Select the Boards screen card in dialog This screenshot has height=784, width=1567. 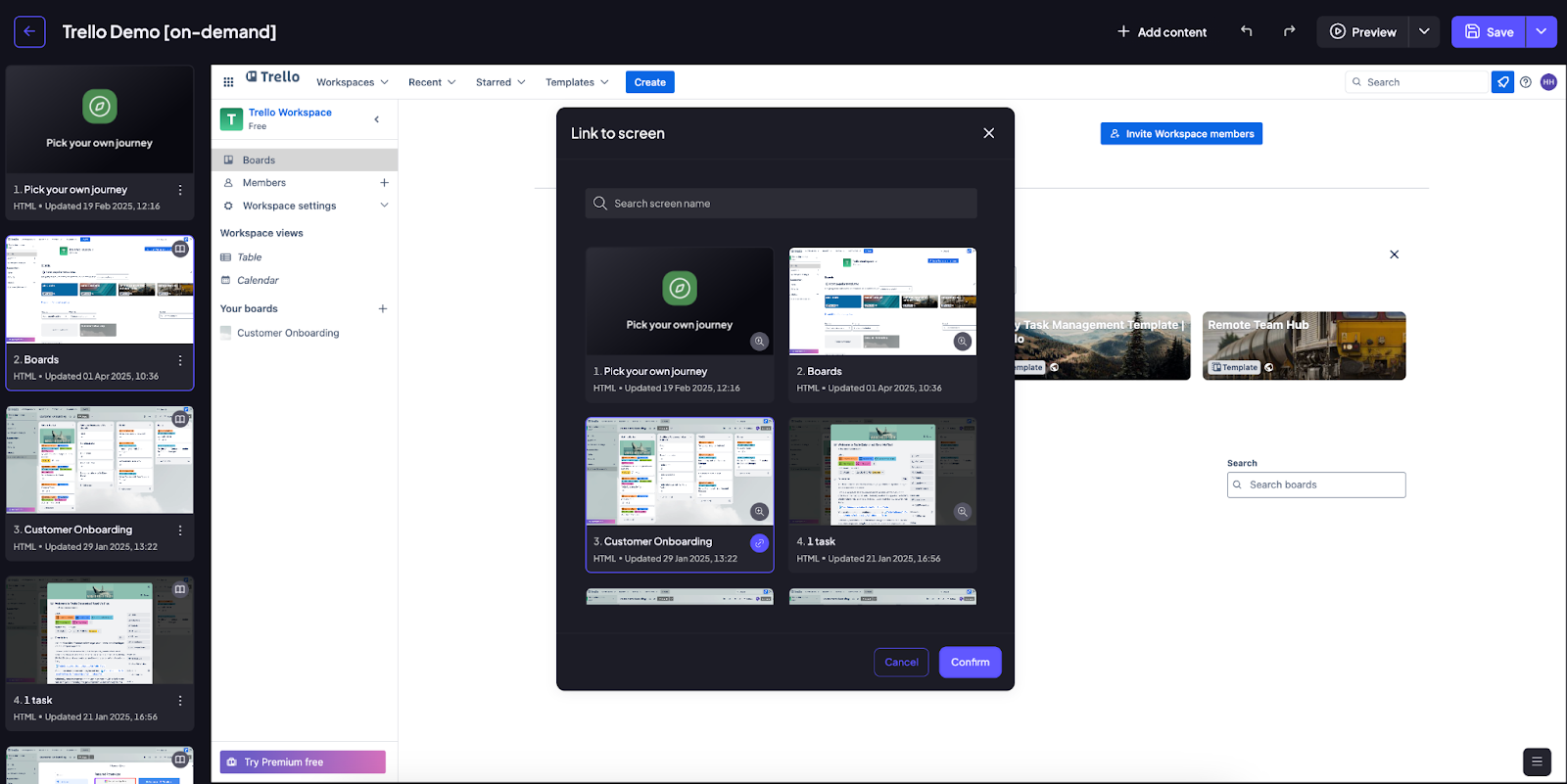pyautogui.click(x=882, y=325)
